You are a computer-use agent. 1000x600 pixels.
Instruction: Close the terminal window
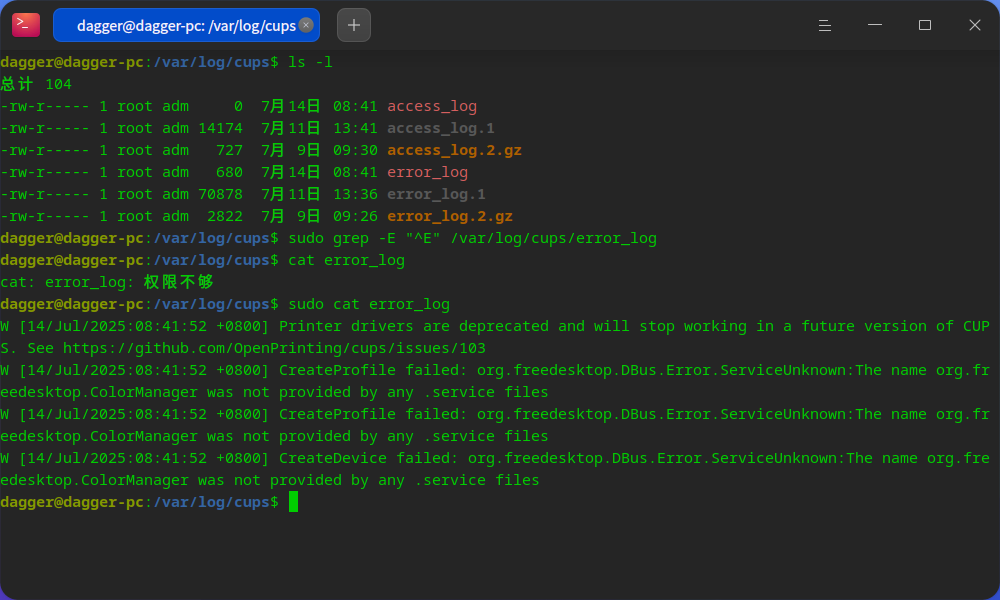click(974, 25)
